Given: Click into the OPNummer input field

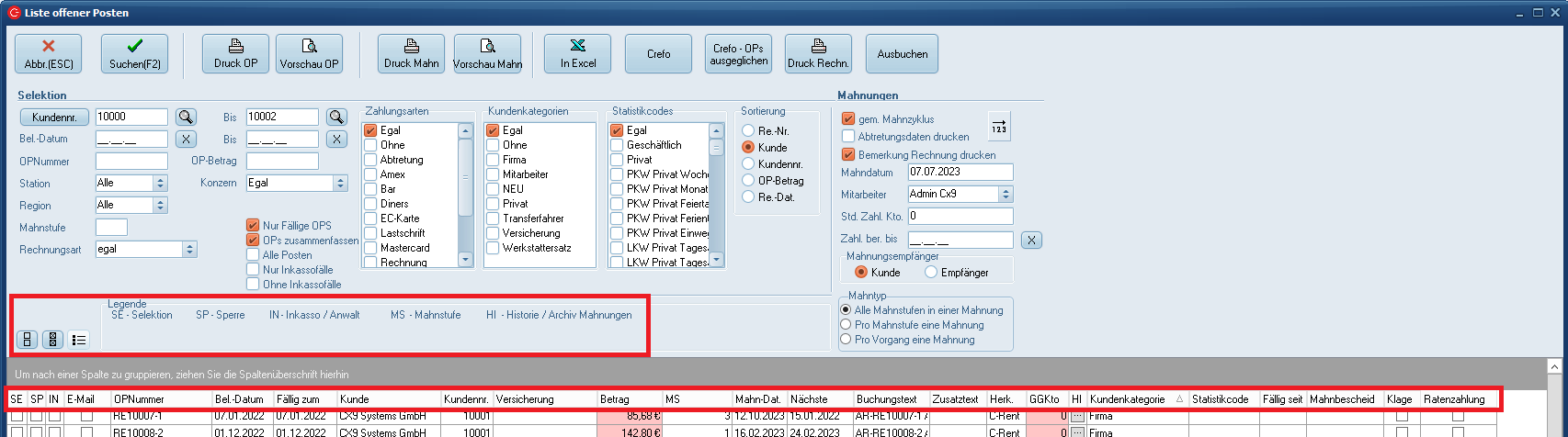Looking at the screenshot, I should pos(131,162).
